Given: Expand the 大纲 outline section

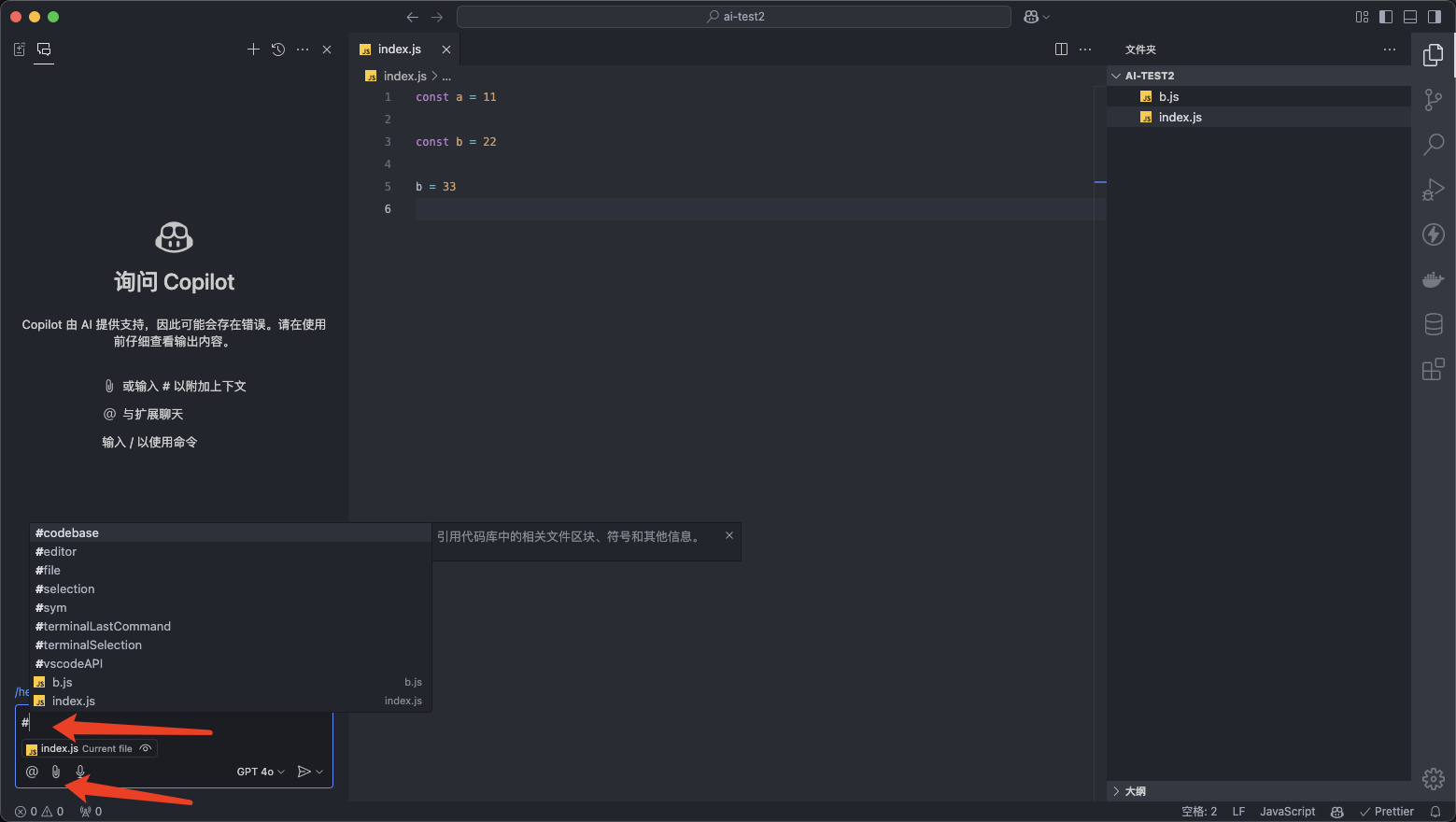Looking at the screenshot, I should pos(1259,791).
